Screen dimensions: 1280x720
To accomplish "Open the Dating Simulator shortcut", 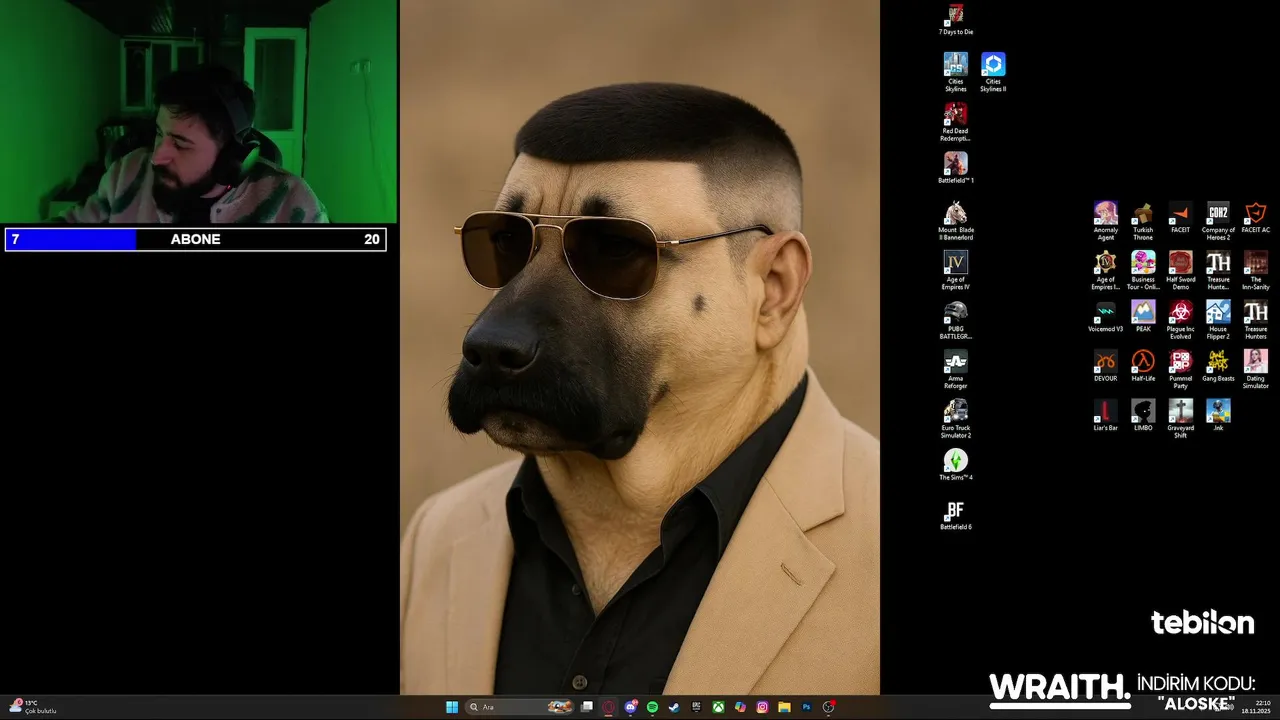I will tap(1256, 368).
